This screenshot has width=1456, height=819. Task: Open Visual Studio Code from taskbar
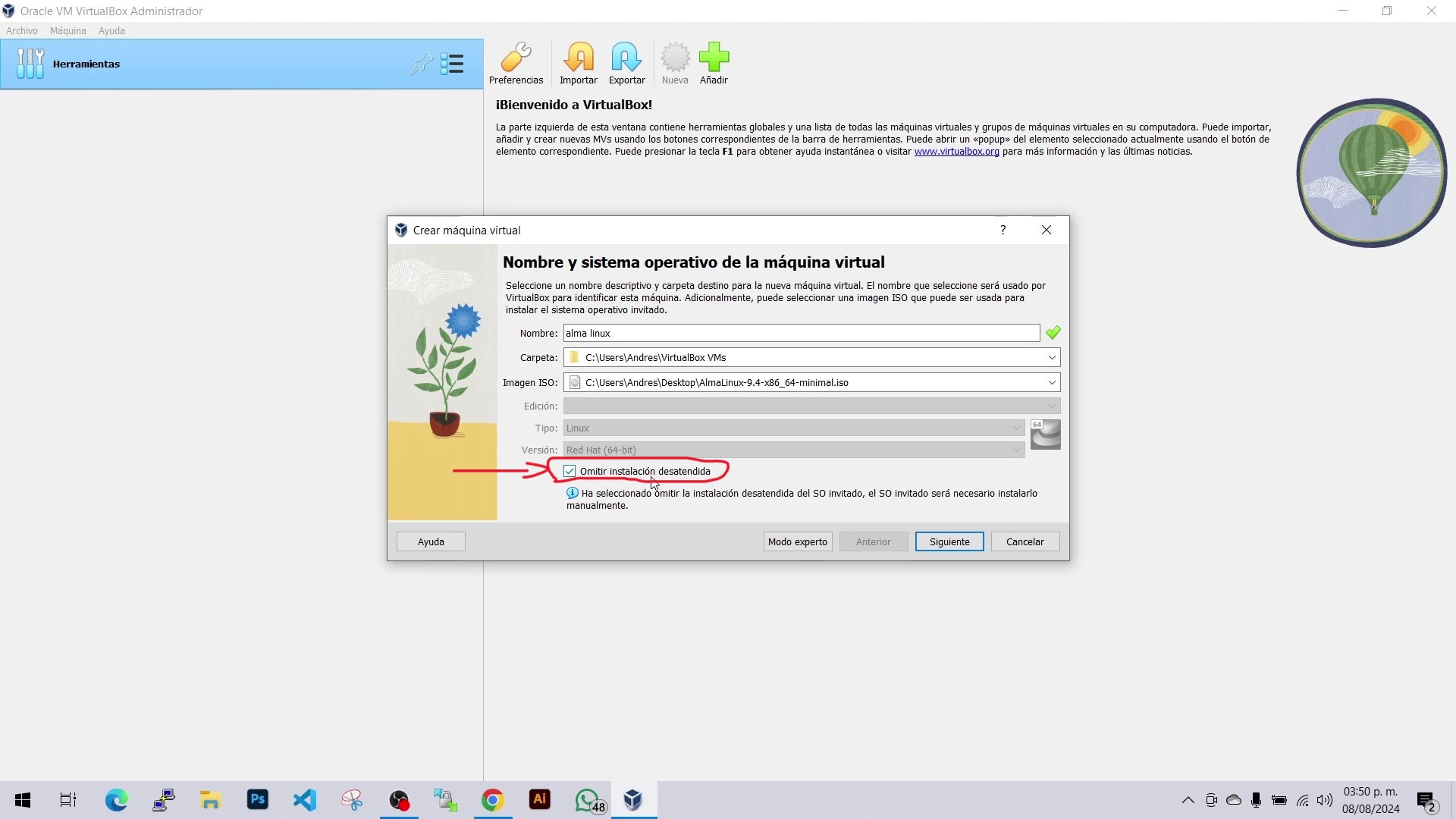pyautogui.click(x=305, y=800)
